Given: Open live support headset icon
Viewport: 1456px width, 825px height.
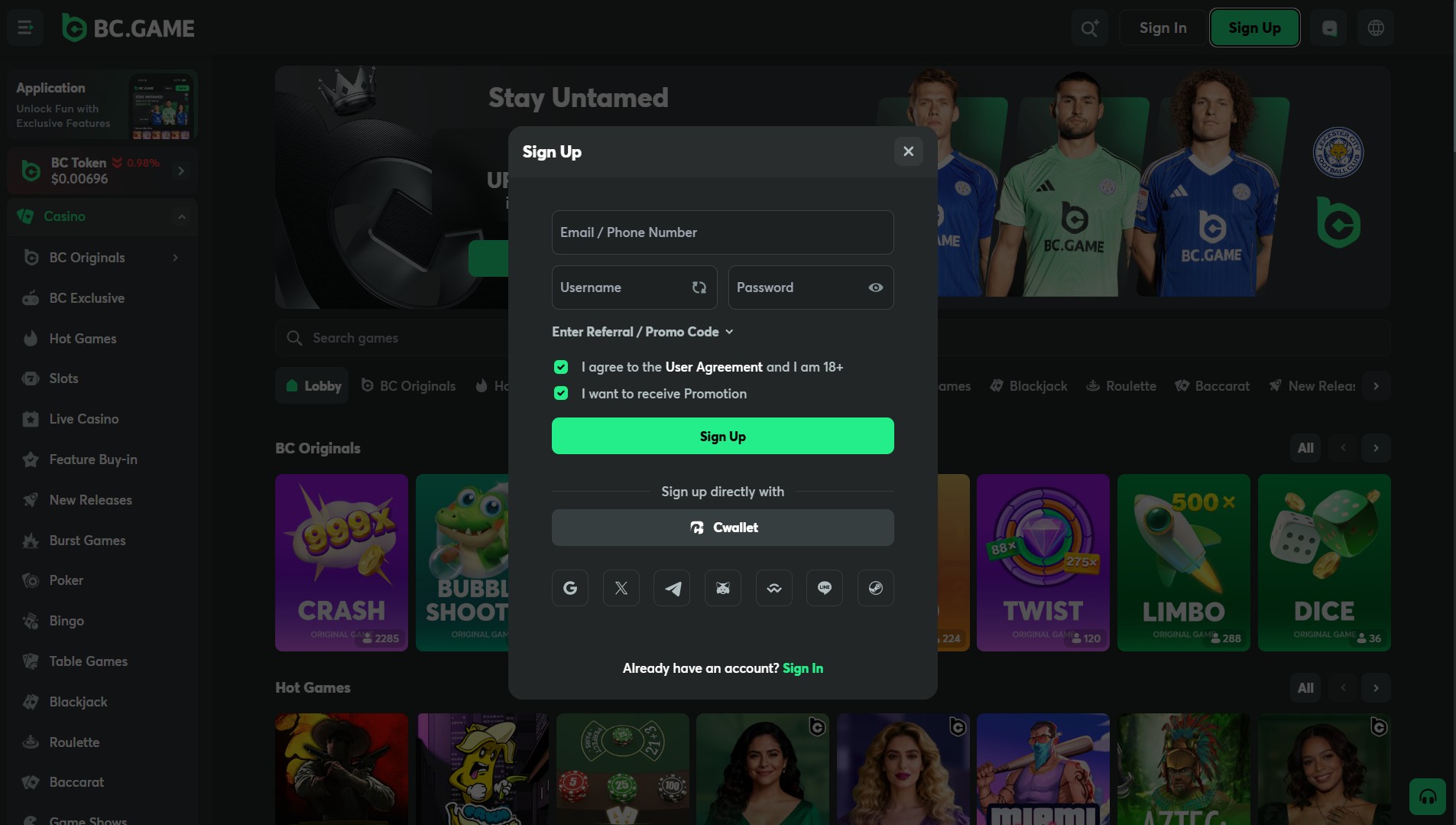Looking at the screenshot, I should (x=1427, y=797).
